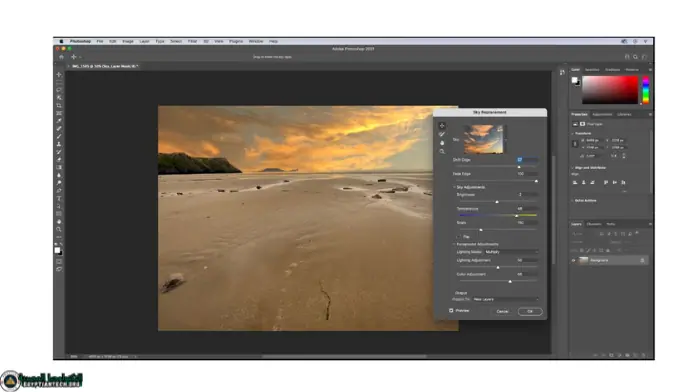Open the search icon at top right

point(636,57)
